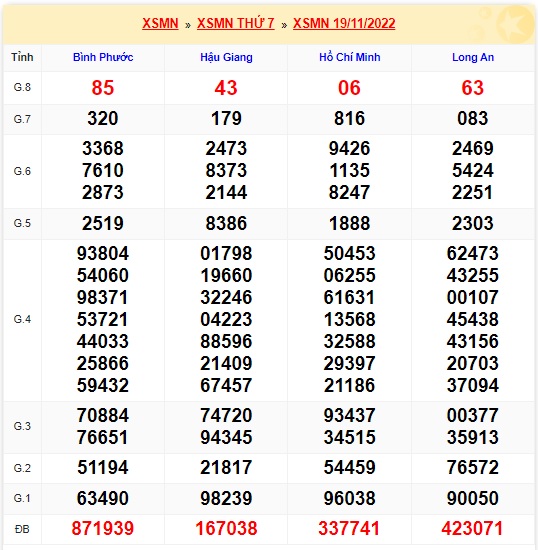
Task: Click G.1 number 98239
Action: (x=226, y=498)
